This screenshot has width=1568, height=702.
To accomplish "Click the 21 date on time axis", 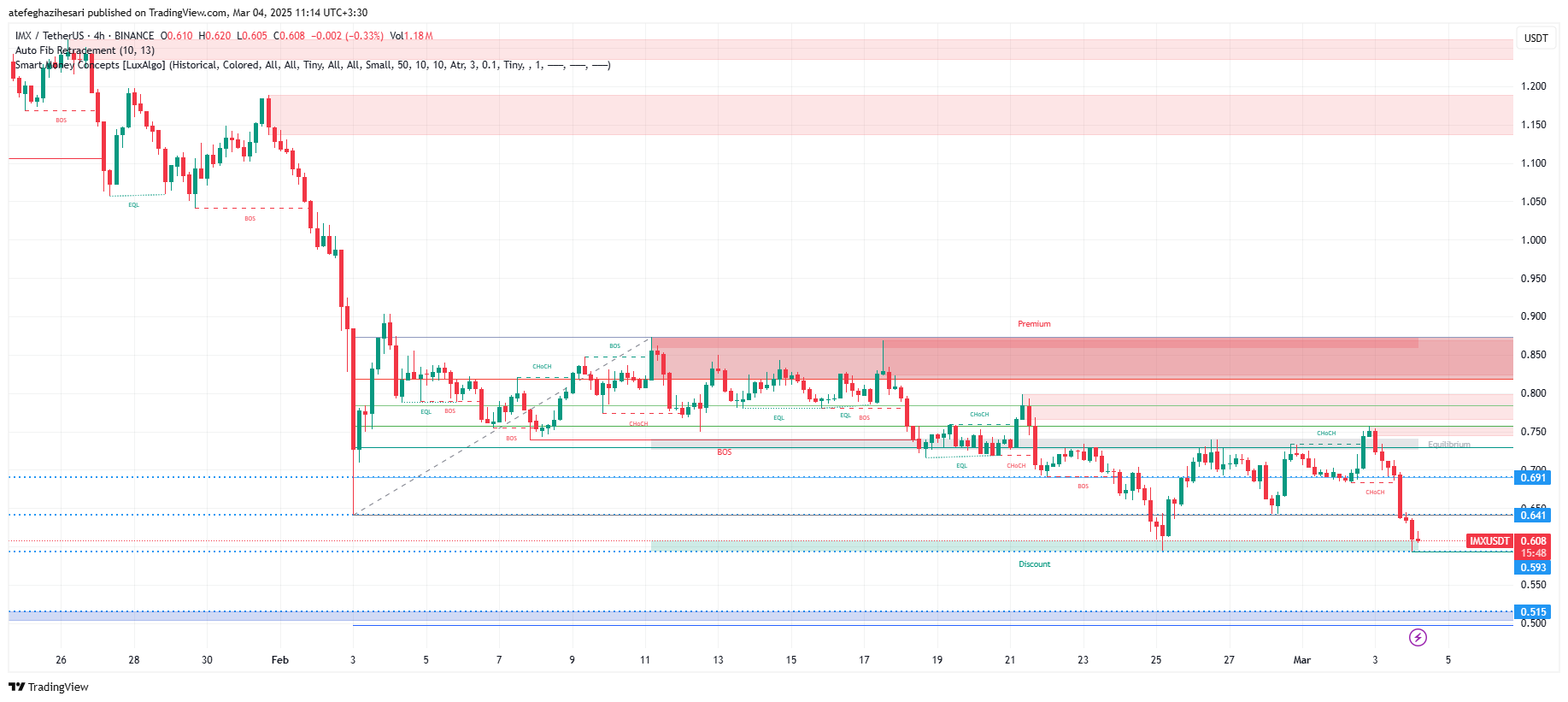I will pos(1010,660).
